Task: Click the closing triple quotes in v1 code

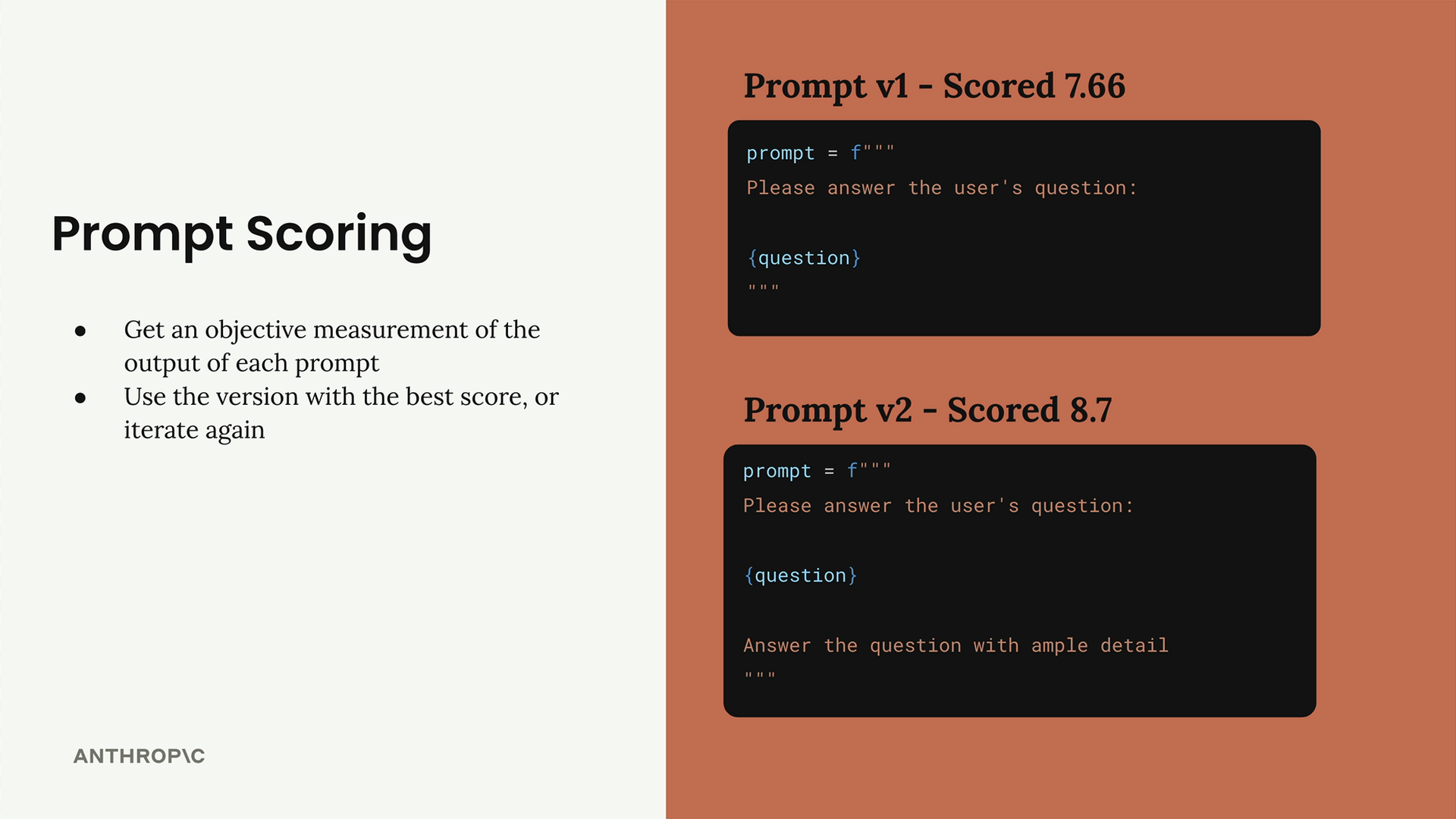Action: (x=763, y=287)
